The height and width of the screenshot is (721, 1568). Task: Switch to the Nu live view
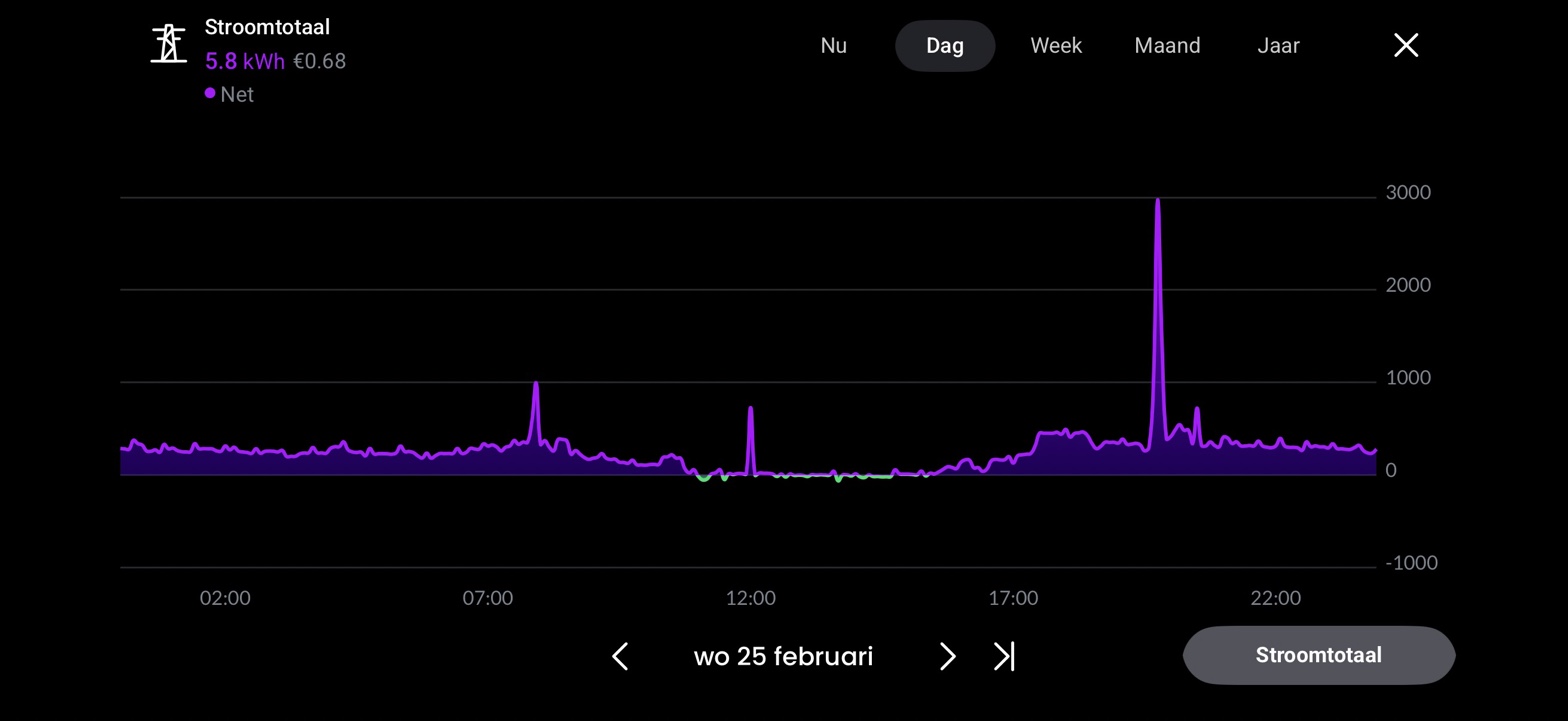click(x=833, y=46)
